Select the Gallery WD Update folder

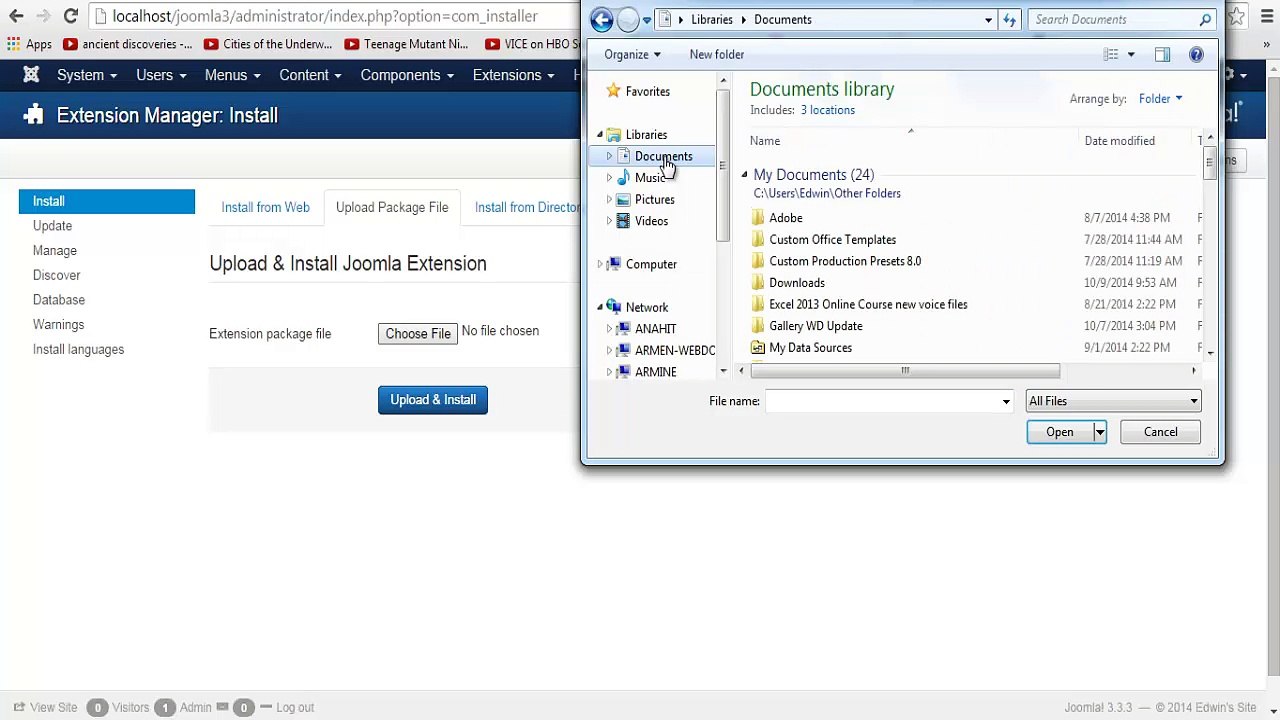point(815,326)
